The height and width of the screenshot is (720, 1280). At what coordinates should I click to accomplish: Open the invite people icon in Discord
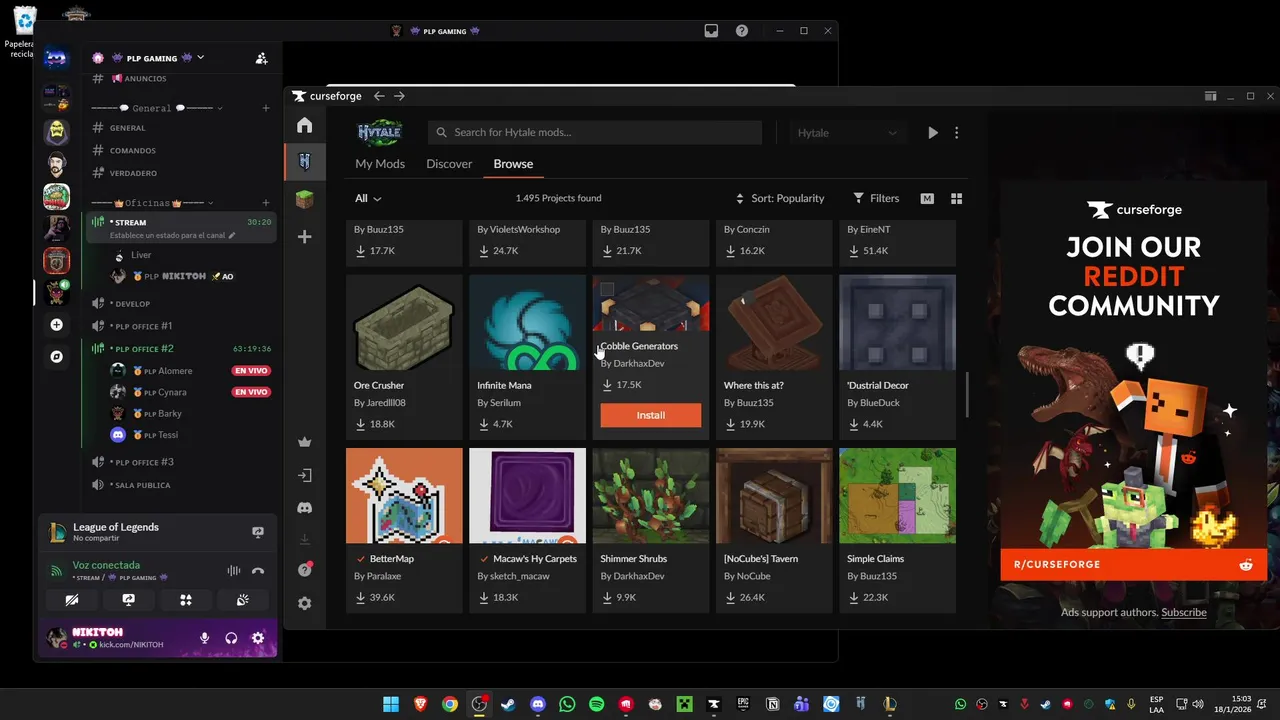click(262, 58)
